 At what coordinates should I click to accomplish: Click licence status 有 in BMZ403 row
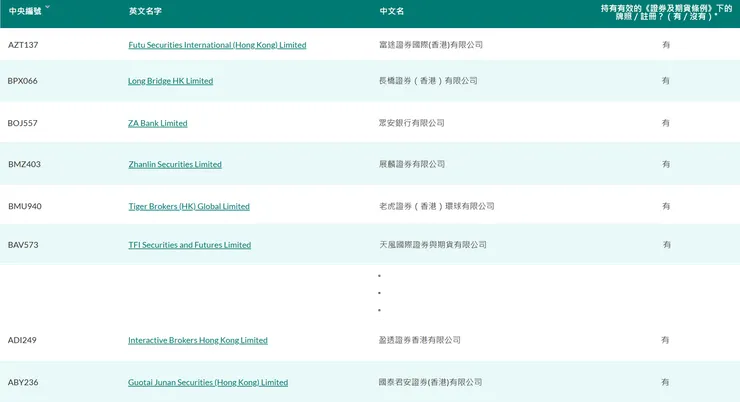(666, 164)
